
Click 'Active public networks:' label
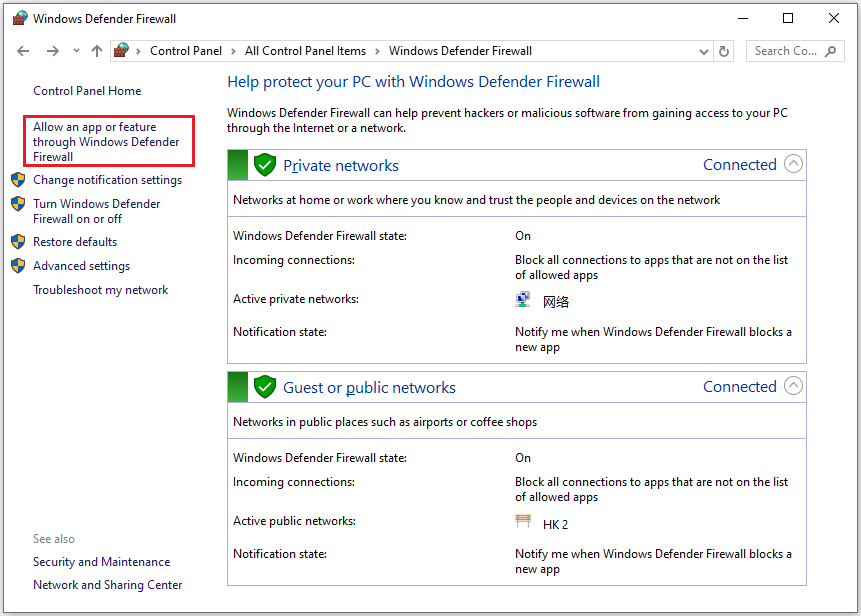pyautogui.click(x=294, y=520)
